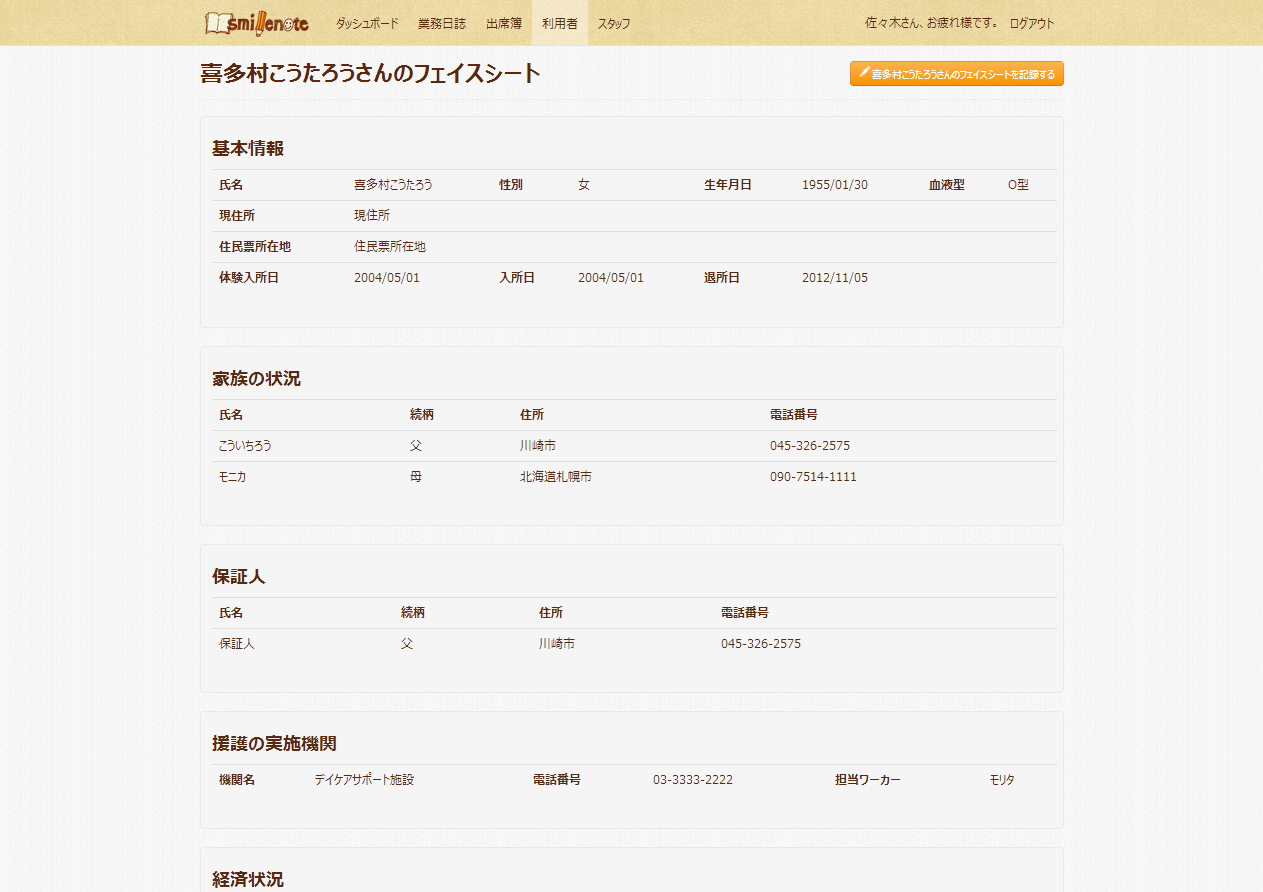Click the family member name モニカ

point(232,477)
